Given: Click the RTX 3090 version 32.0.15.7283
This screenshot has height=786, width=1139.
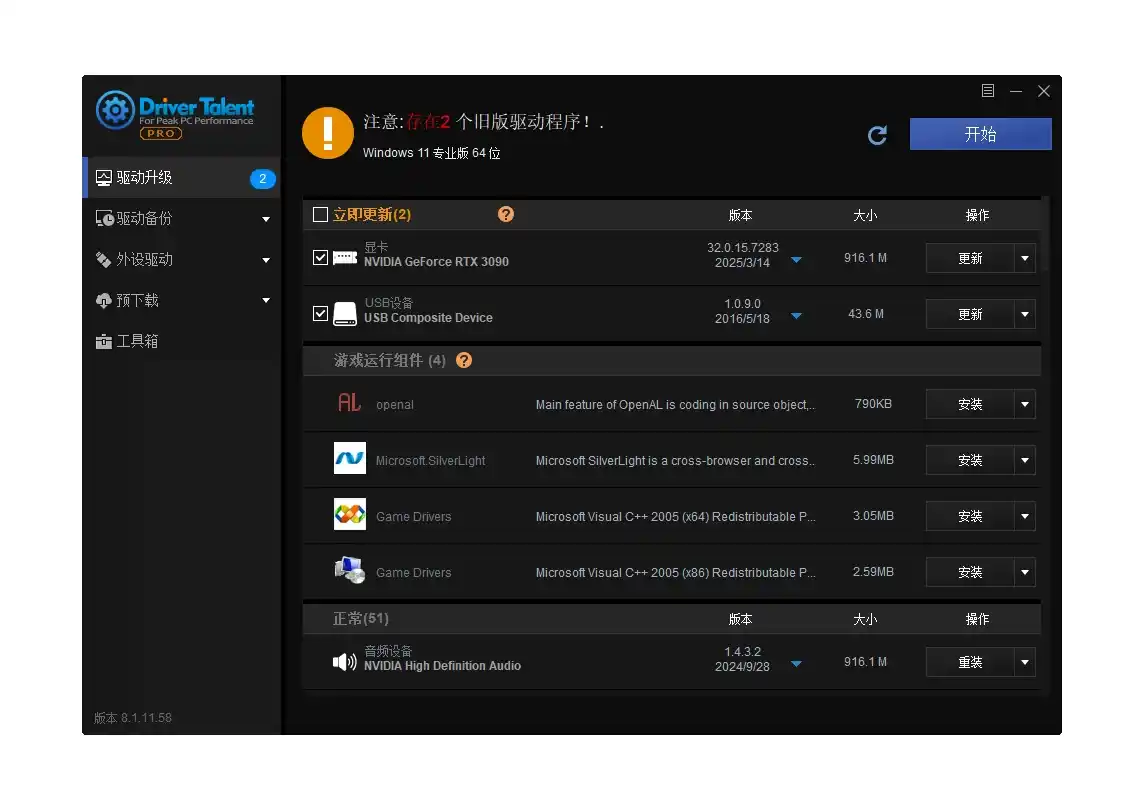Looking at the screenshot, I should pyautogui.click(x=742, y=248).
